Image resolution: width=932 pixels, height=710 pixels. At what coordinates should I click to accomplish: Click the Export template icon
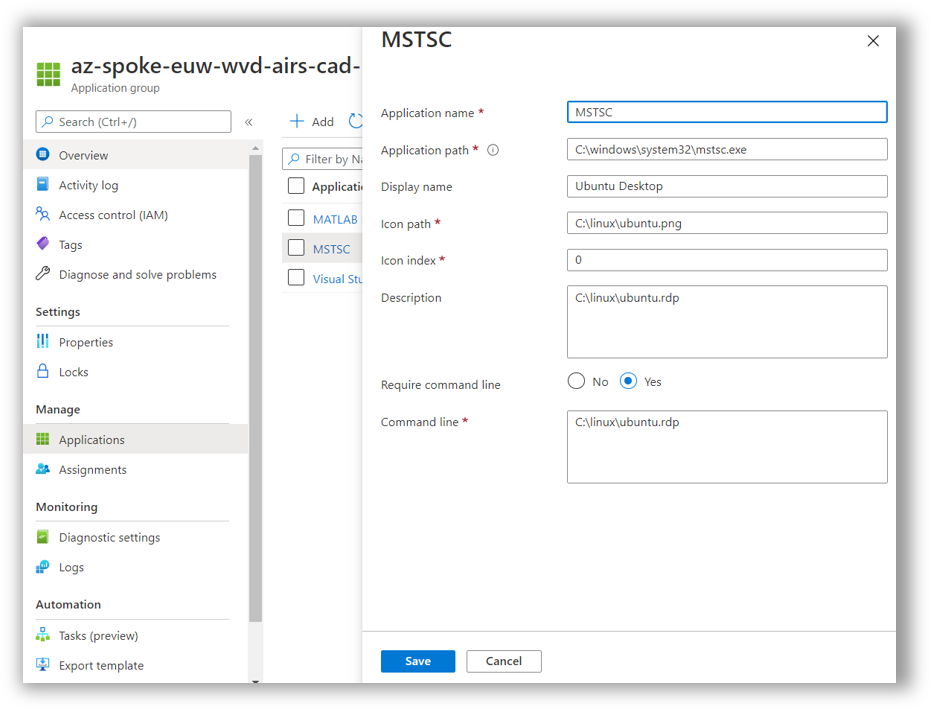pos(43,665)
